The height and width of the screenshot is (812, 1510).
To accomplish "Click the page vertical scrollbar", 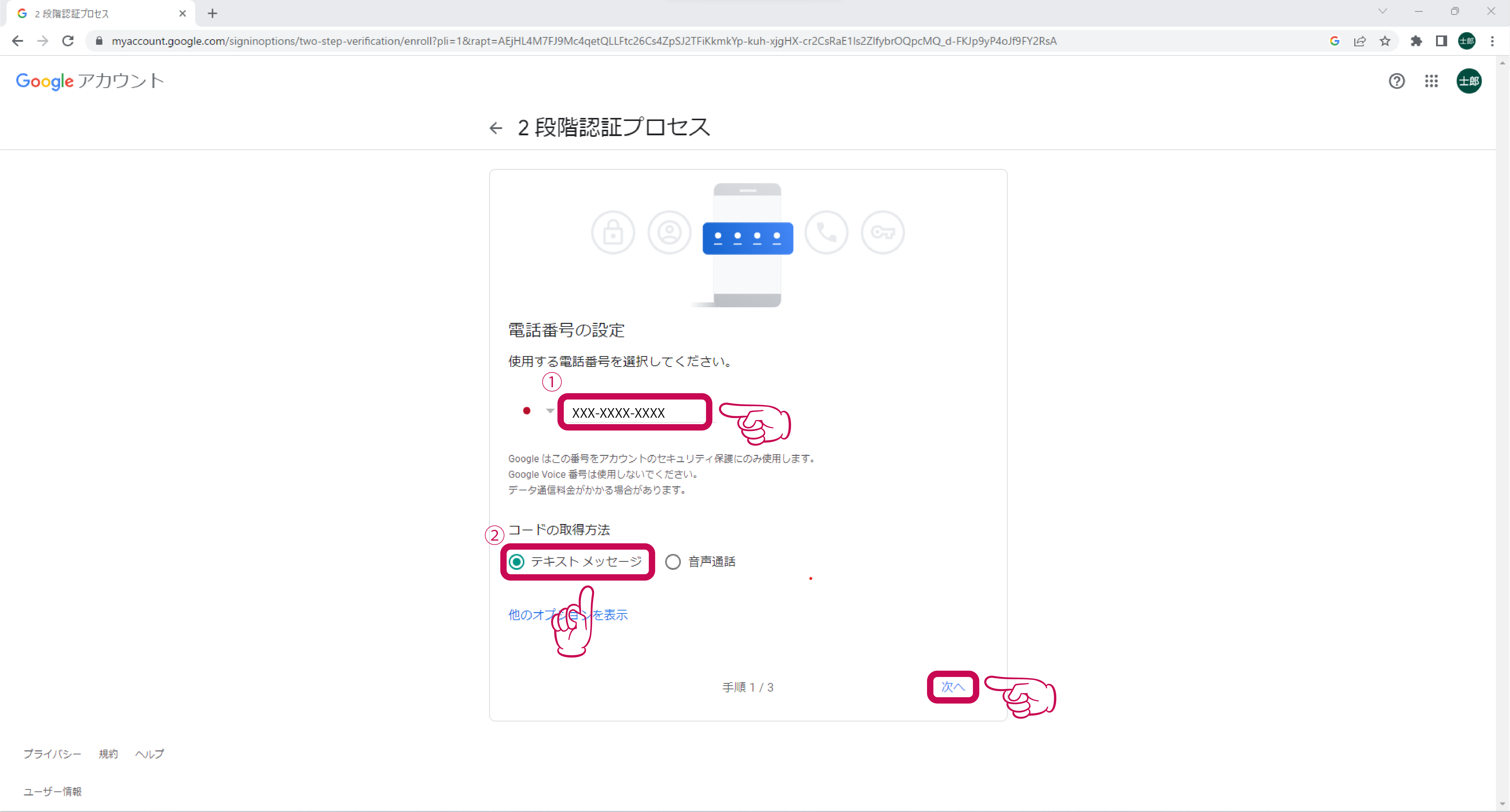I will [1502, 433].
